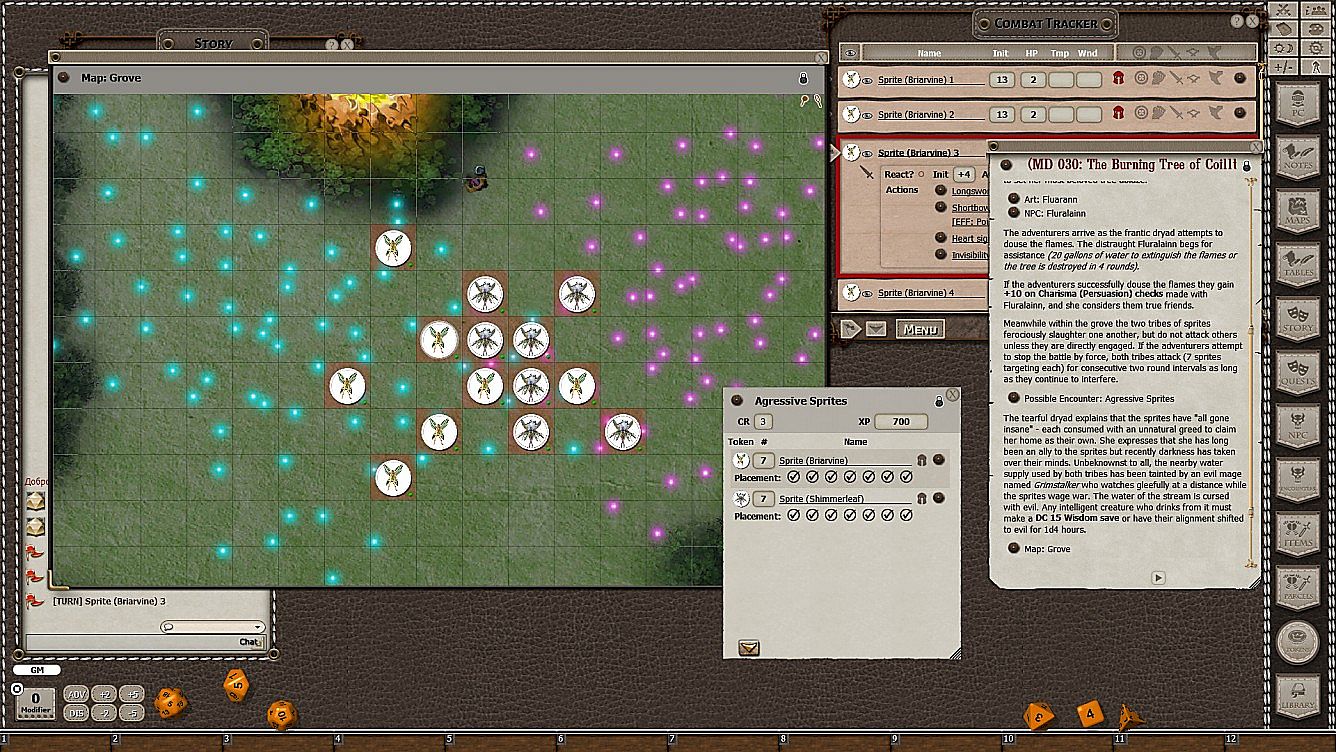
Task: Toggle the modifier stack lock circle
Action: click(x=16, y=689)
